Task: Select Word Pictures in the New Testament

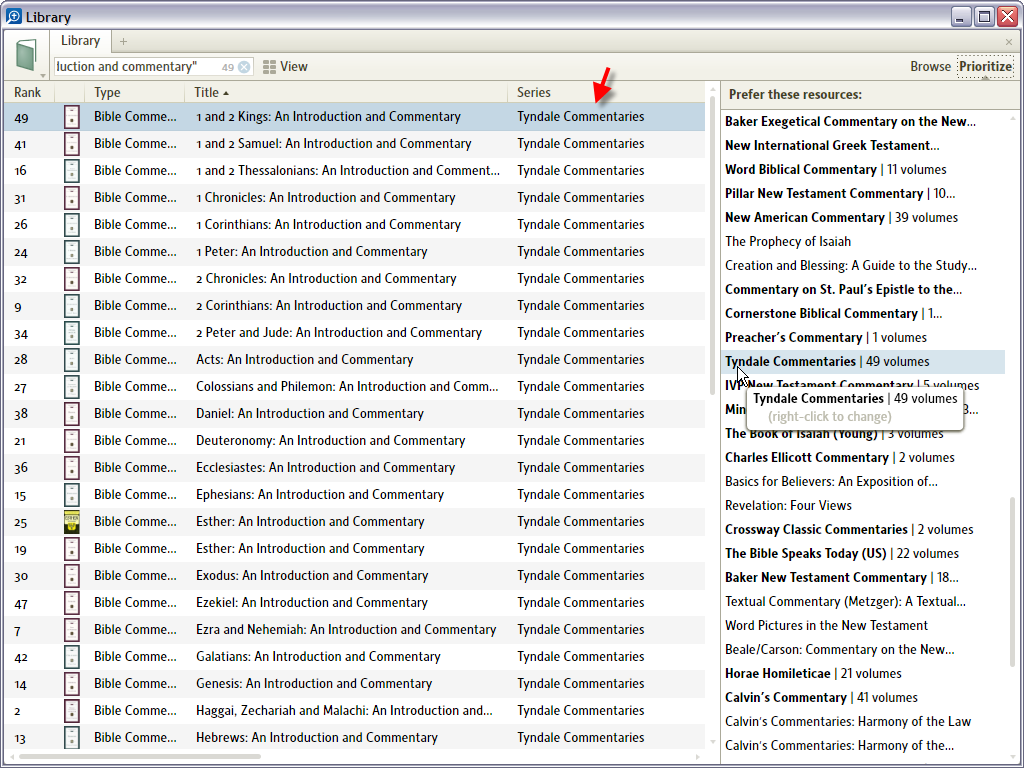Action: pos(826,626)
